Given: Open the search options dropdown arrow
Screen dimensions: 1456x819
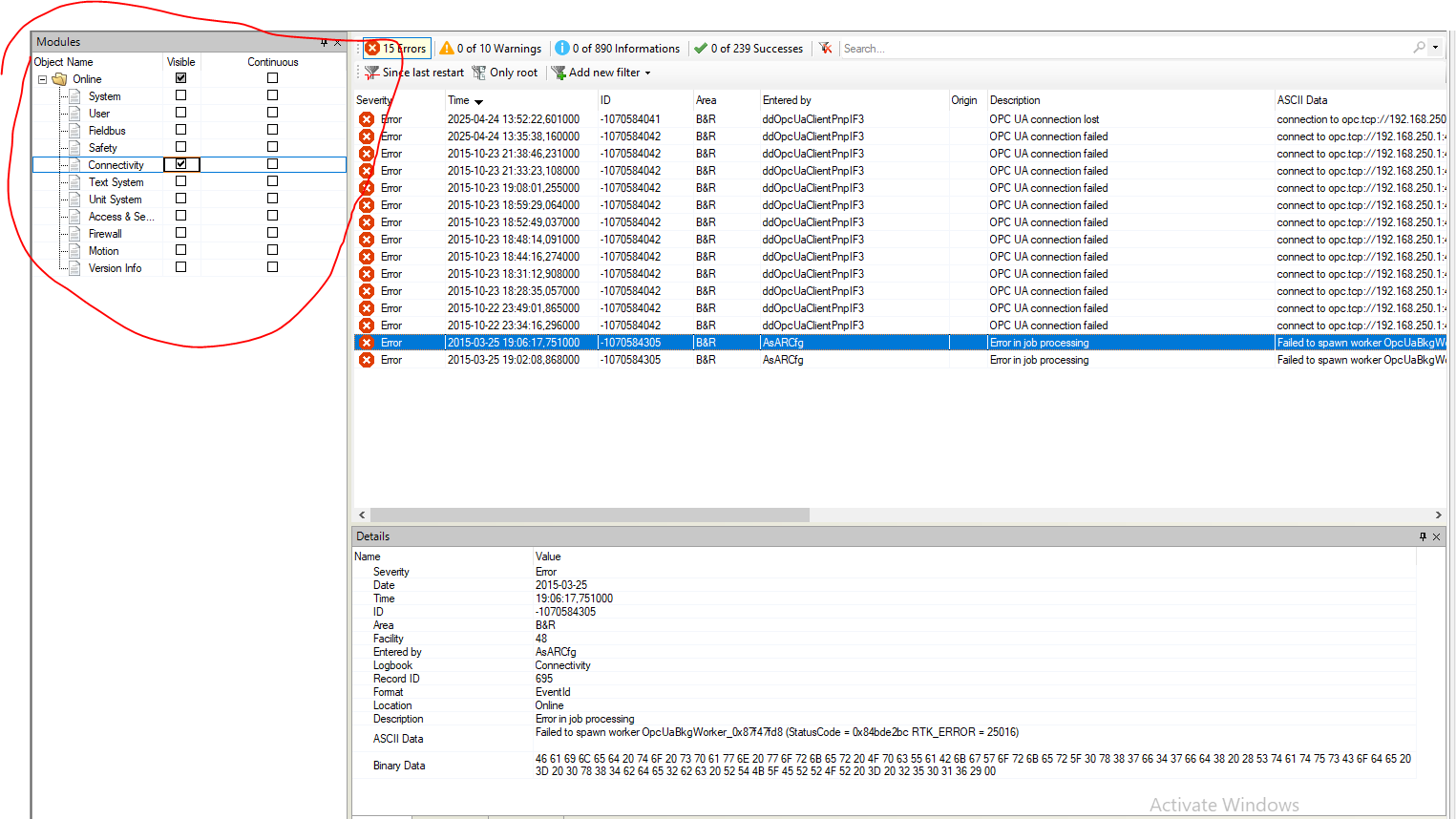Looking at the screenshot, I should (1435, 47).
